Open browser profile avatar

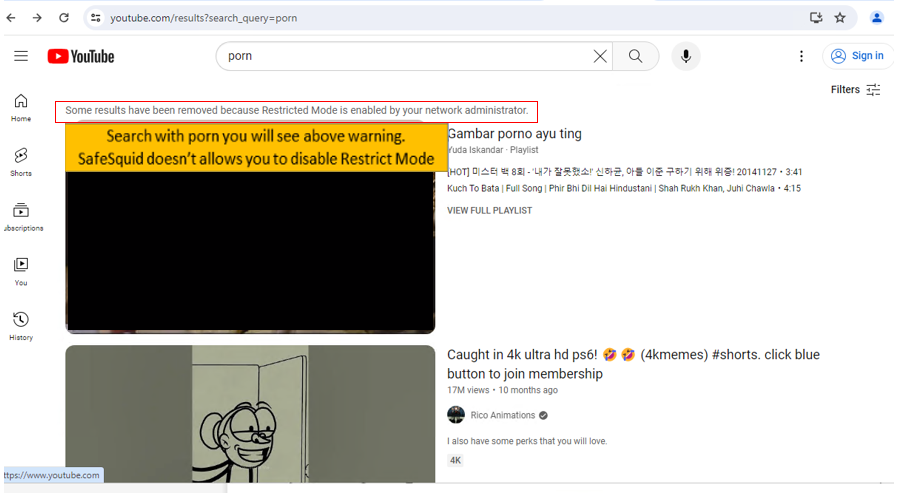tap(877, 18)
